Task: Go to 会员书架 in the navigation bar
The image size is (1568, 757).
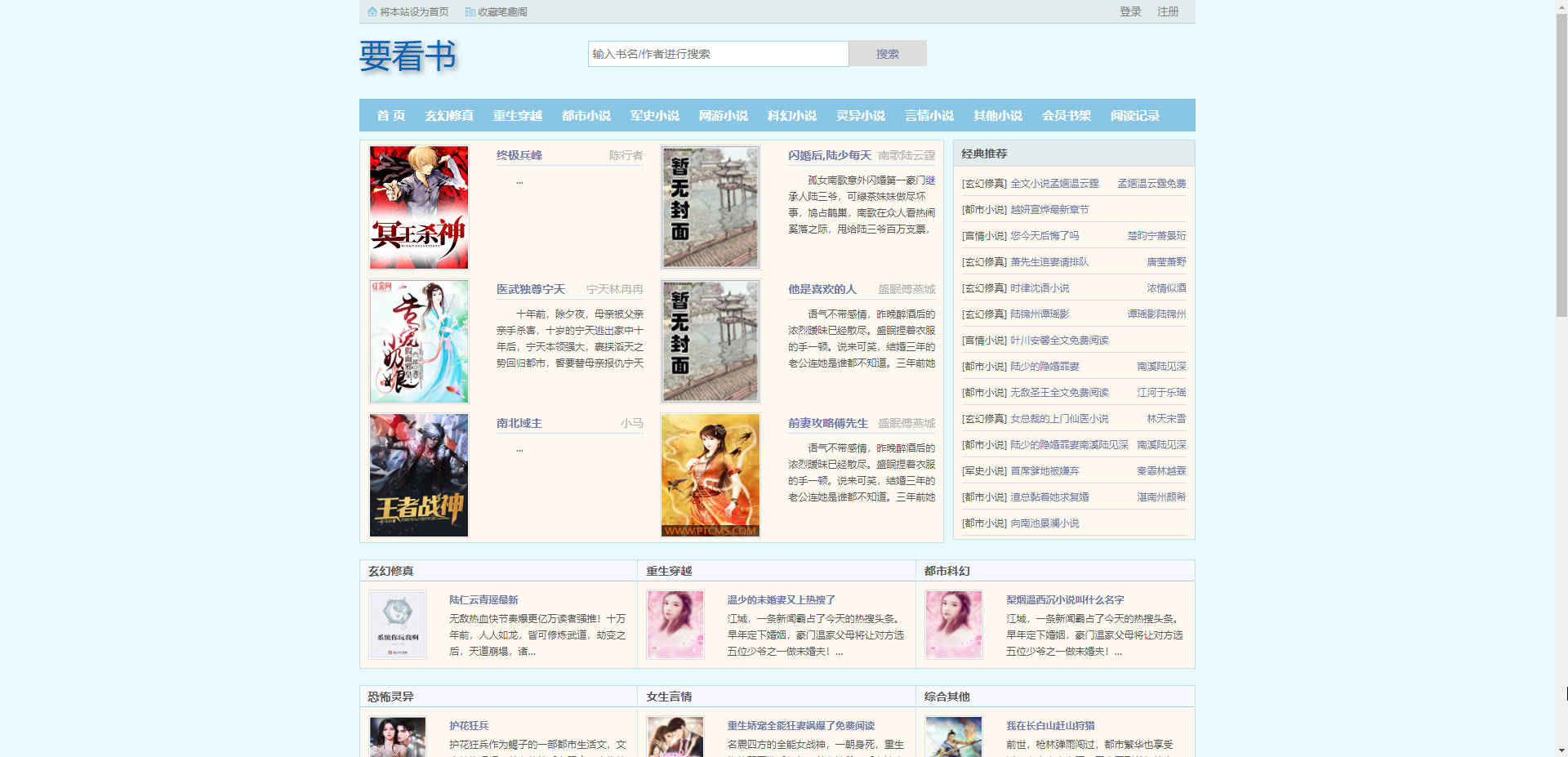Action: pyautogui.click(x=1067, y=116)
